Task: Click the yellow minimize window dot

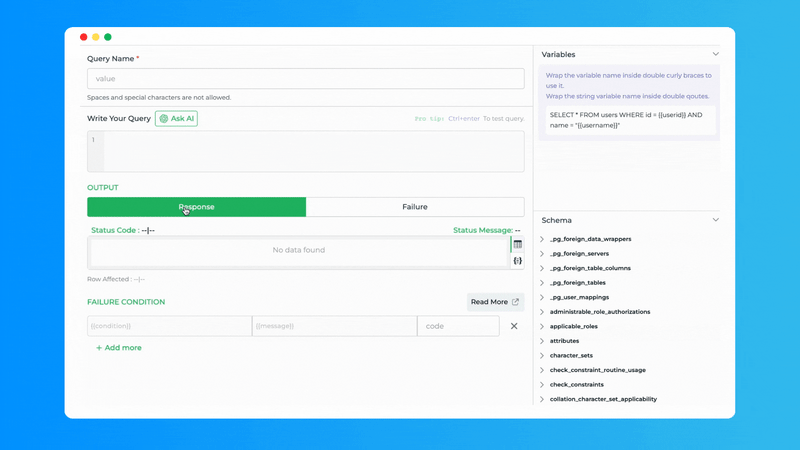Action: pyautogui.click(x=95, y=37)
